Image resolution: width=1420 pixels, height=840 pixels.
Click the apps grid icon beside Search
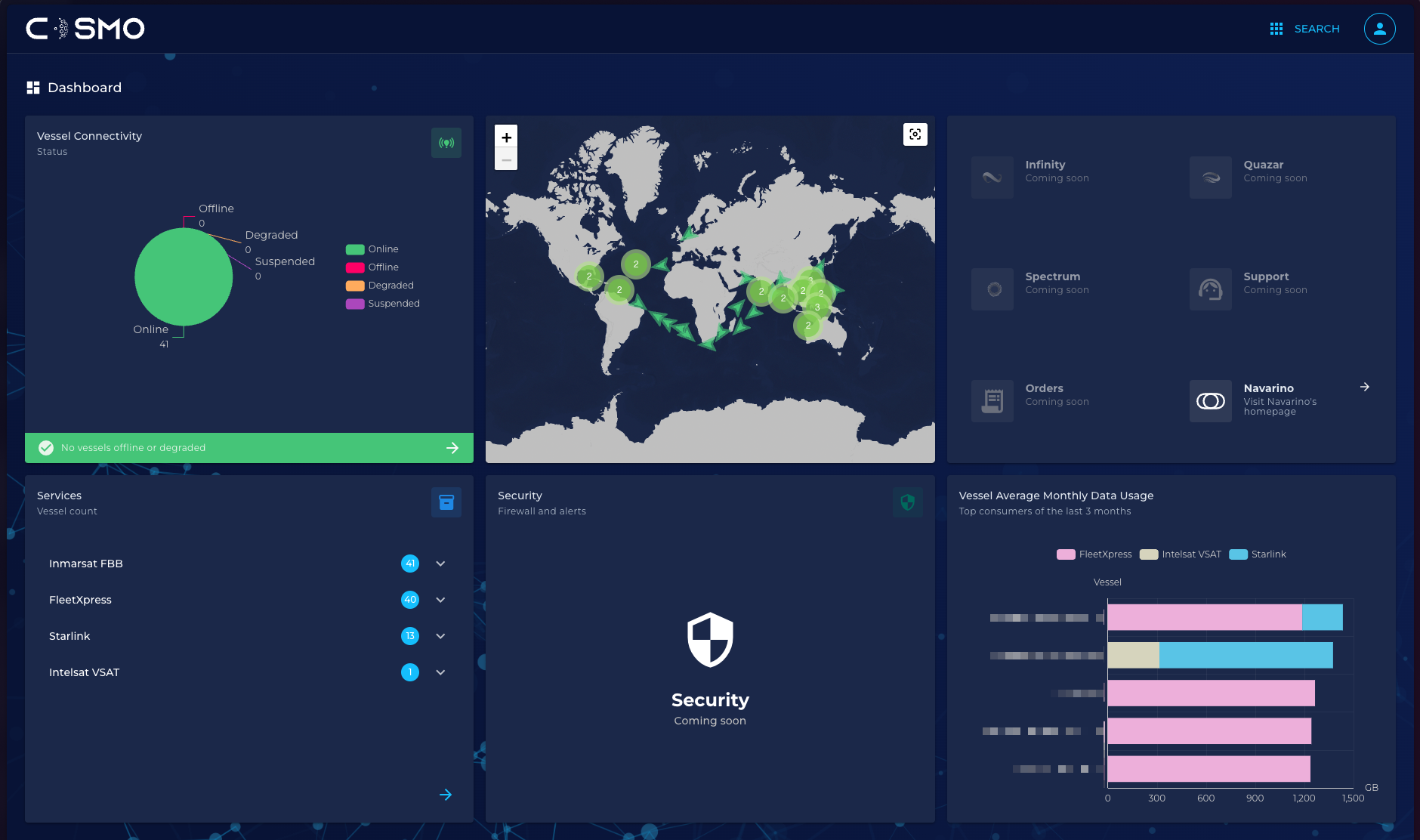1276,29
